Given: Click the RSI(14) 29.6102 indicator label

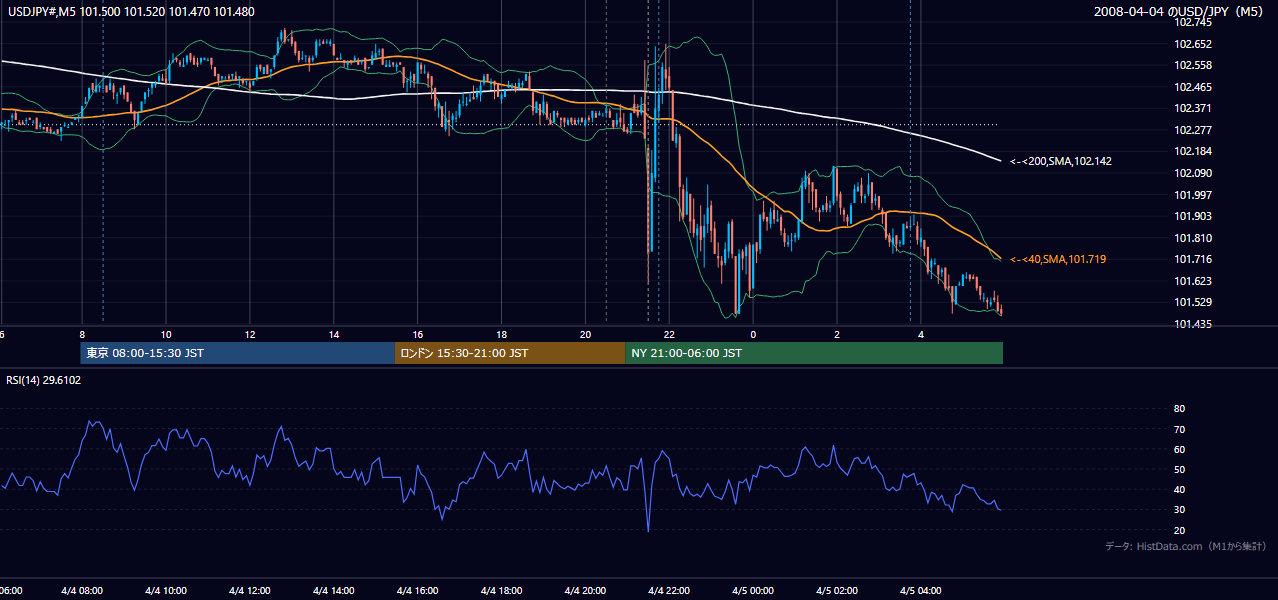Looking at the screenshot, I should click(x=44, y=380).
